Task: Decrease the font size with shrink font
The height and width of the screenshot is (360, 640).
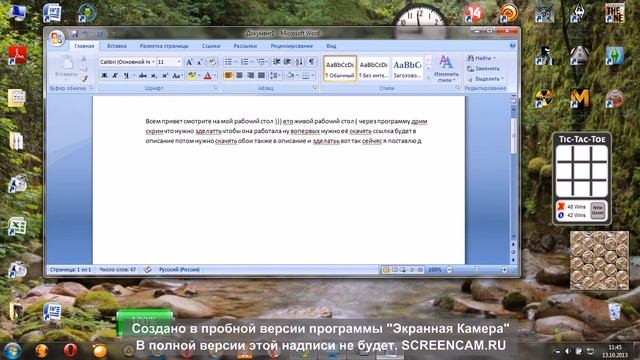Action: click(x=200, y=62)
